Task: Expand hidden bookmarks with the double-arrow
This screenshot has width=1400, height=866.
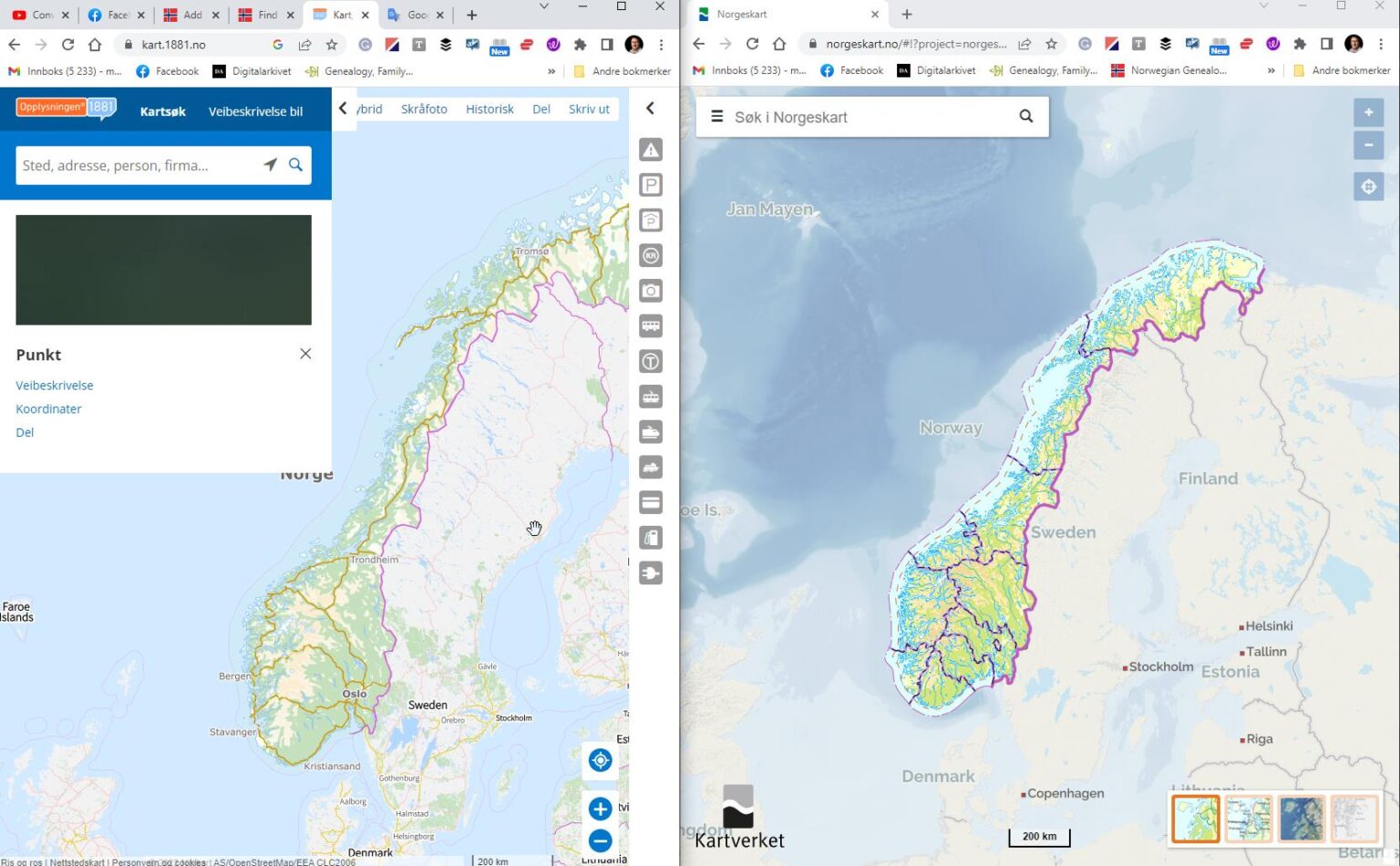Action: pyautogui.click(x=551, y=71)
